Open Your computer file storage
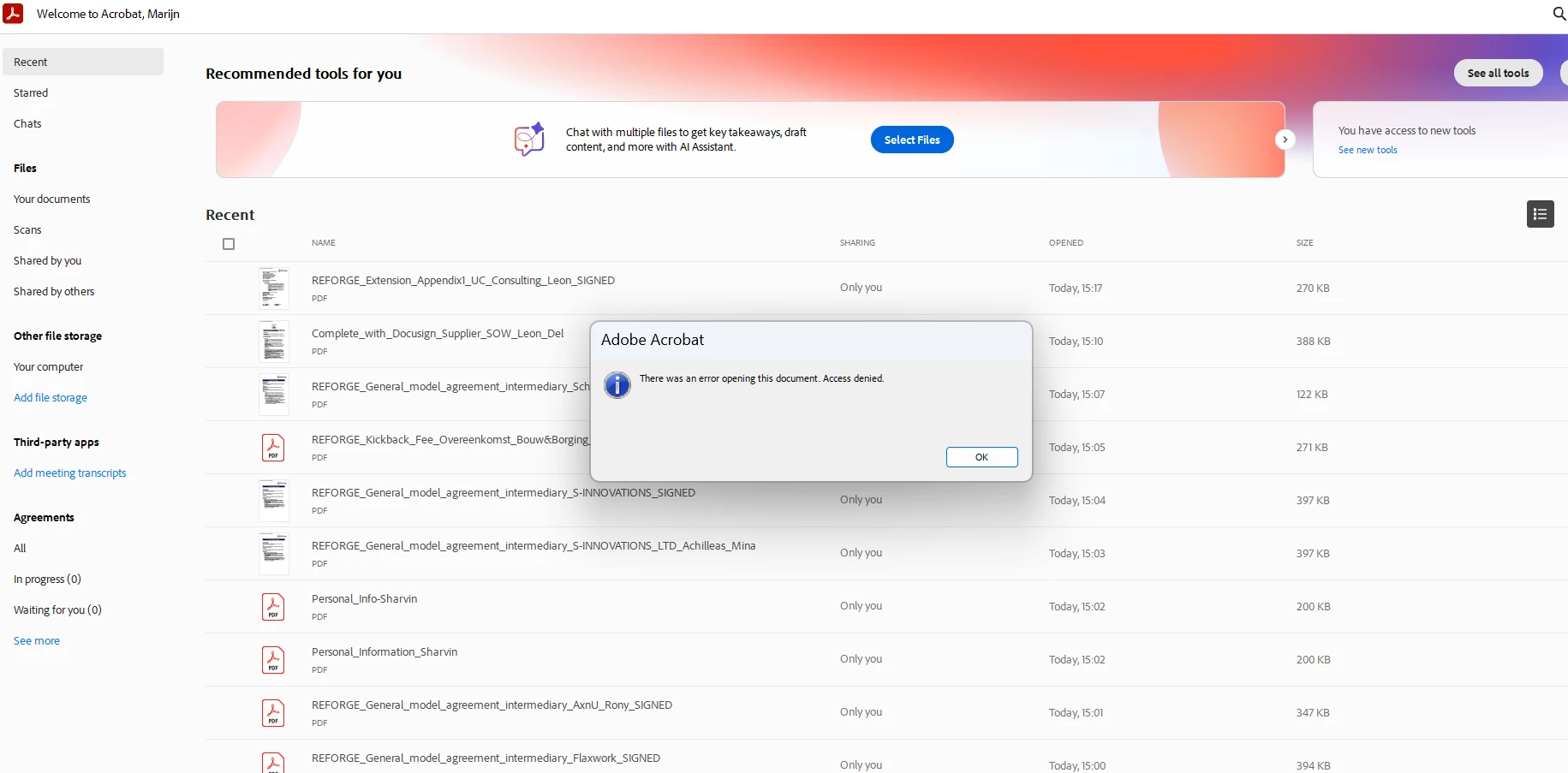 pos(49,366)
